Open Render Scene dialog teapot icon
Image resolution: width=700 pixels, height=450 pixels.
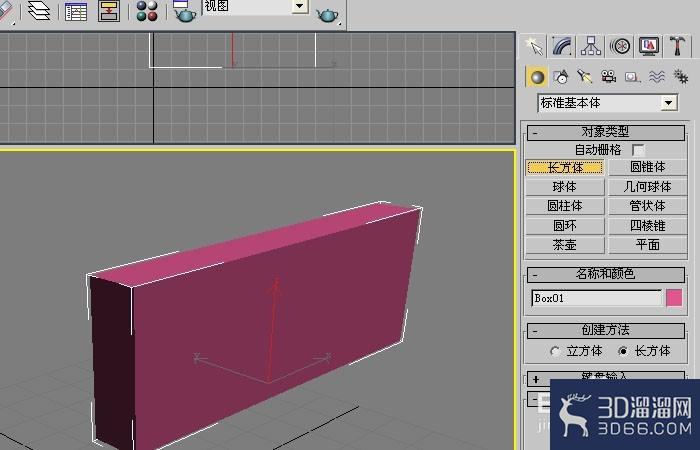(x=183, y=11)
